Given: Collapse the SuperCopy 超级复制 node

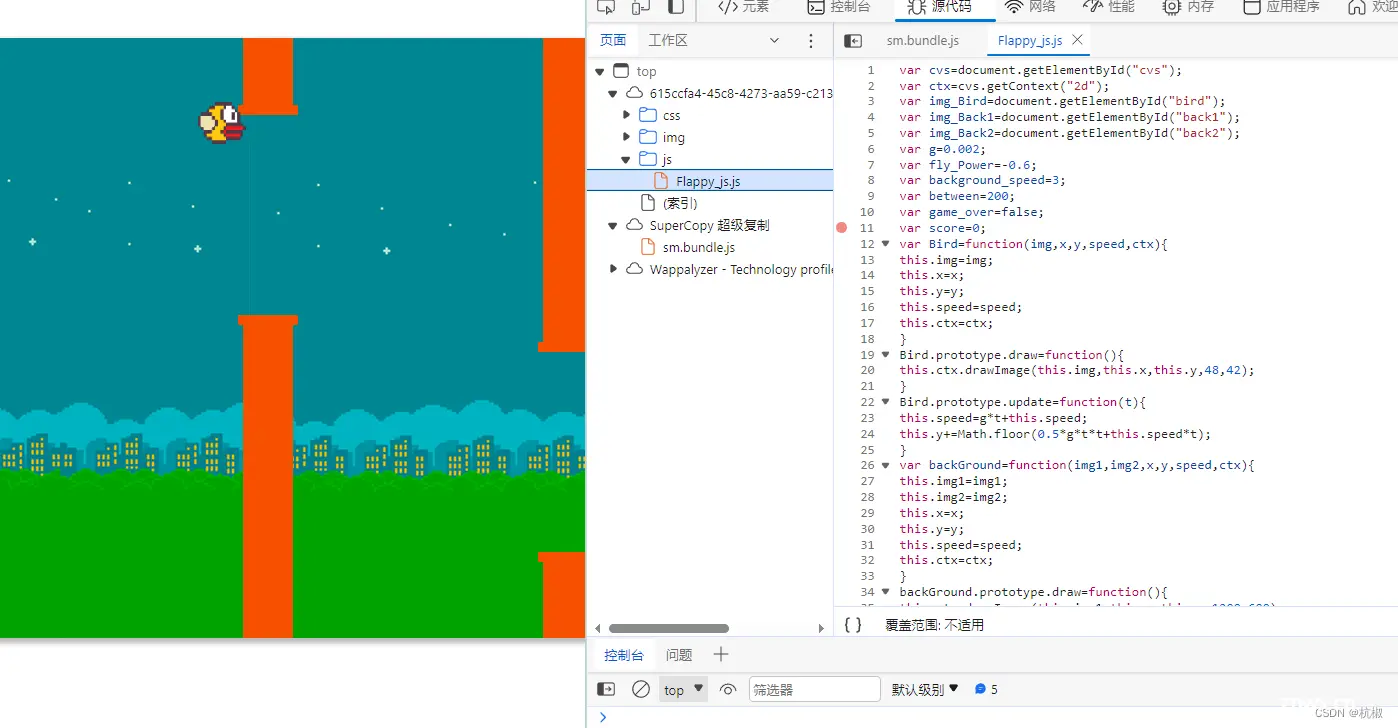Looking at the screenshot, I should click(x=613, y=225).
